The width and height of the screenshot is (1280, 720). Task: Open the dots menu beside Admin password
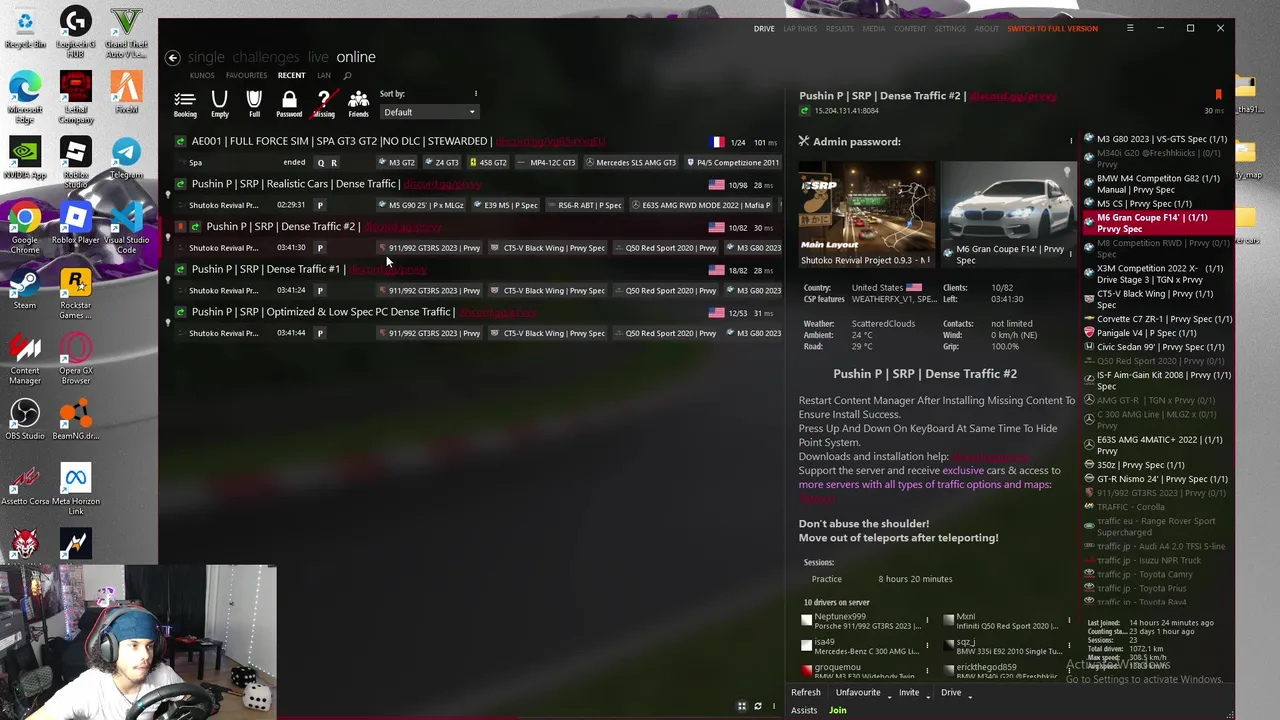click(x=1071, y=142)
